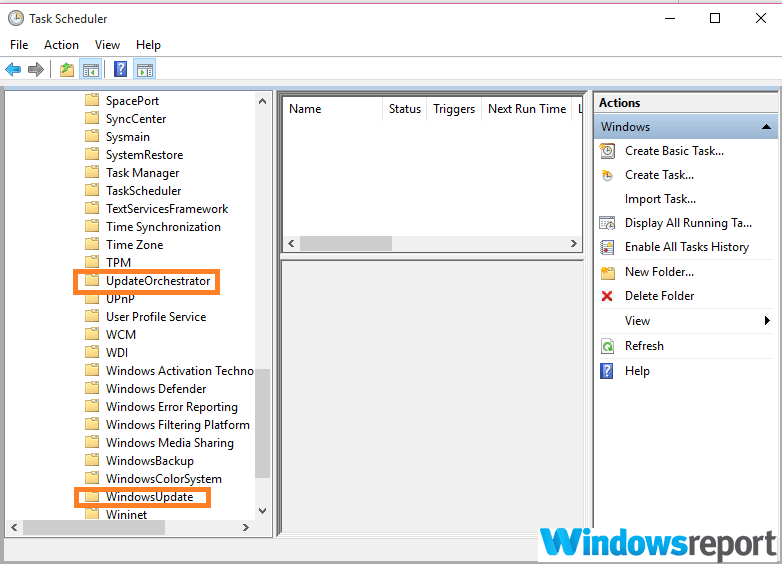Image resolution: width=782 pixels, height=564 pixels.
Task: Toggle the console tree pane icon
Action: (x=91, y=69)
